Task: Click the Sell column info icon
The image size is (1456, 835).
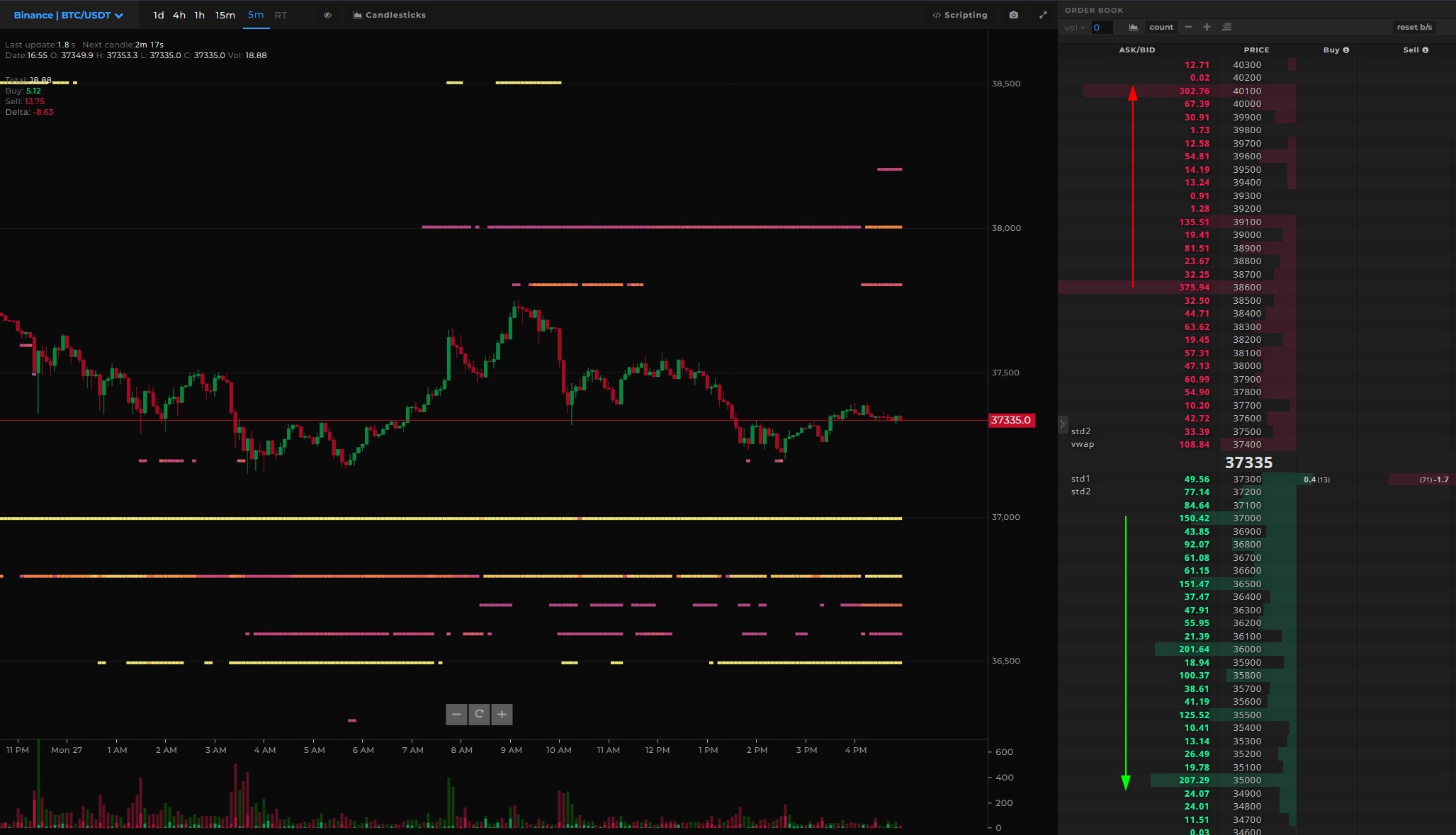Action: point(1426,50)
